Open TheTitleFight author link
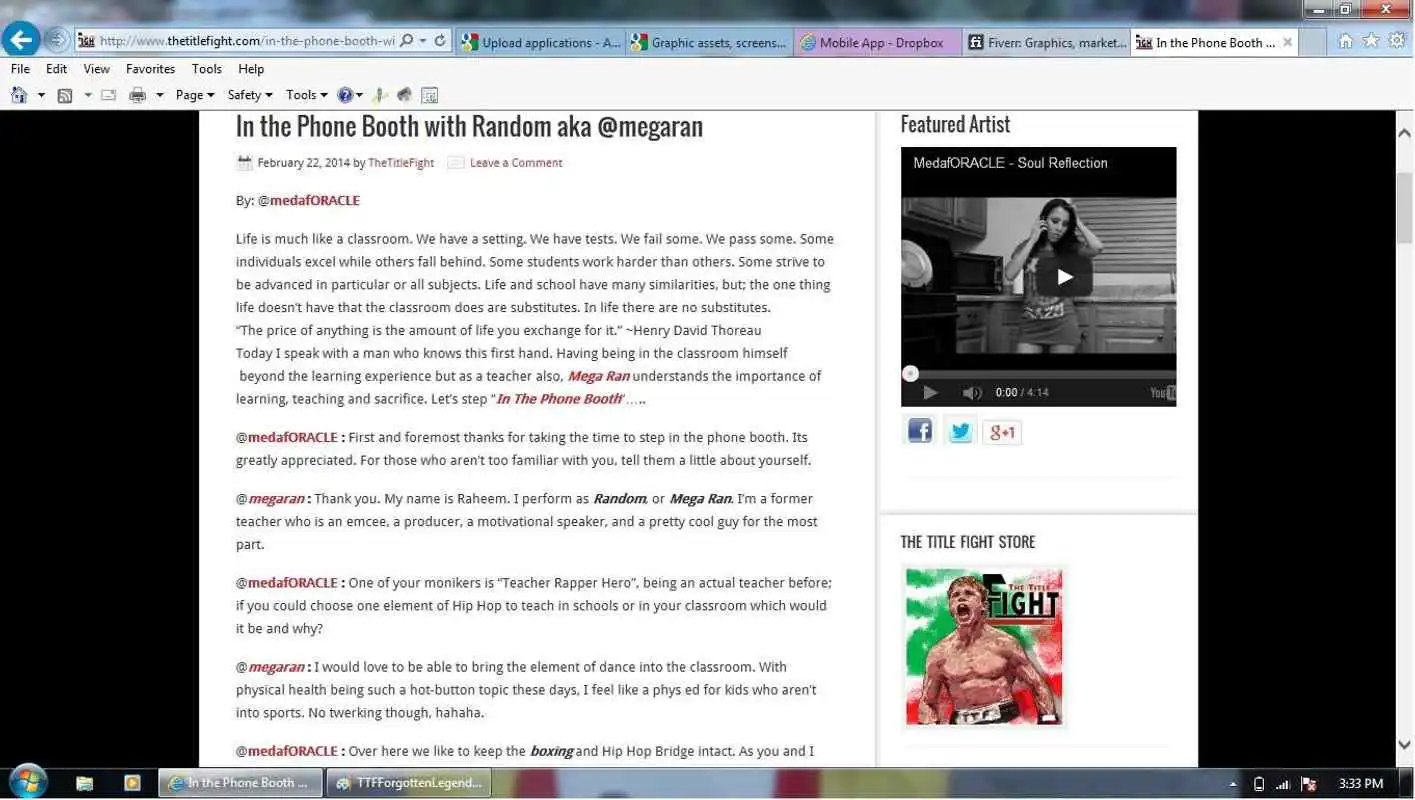Screen dimensions: 1415x800 click(x=401, y=163)
